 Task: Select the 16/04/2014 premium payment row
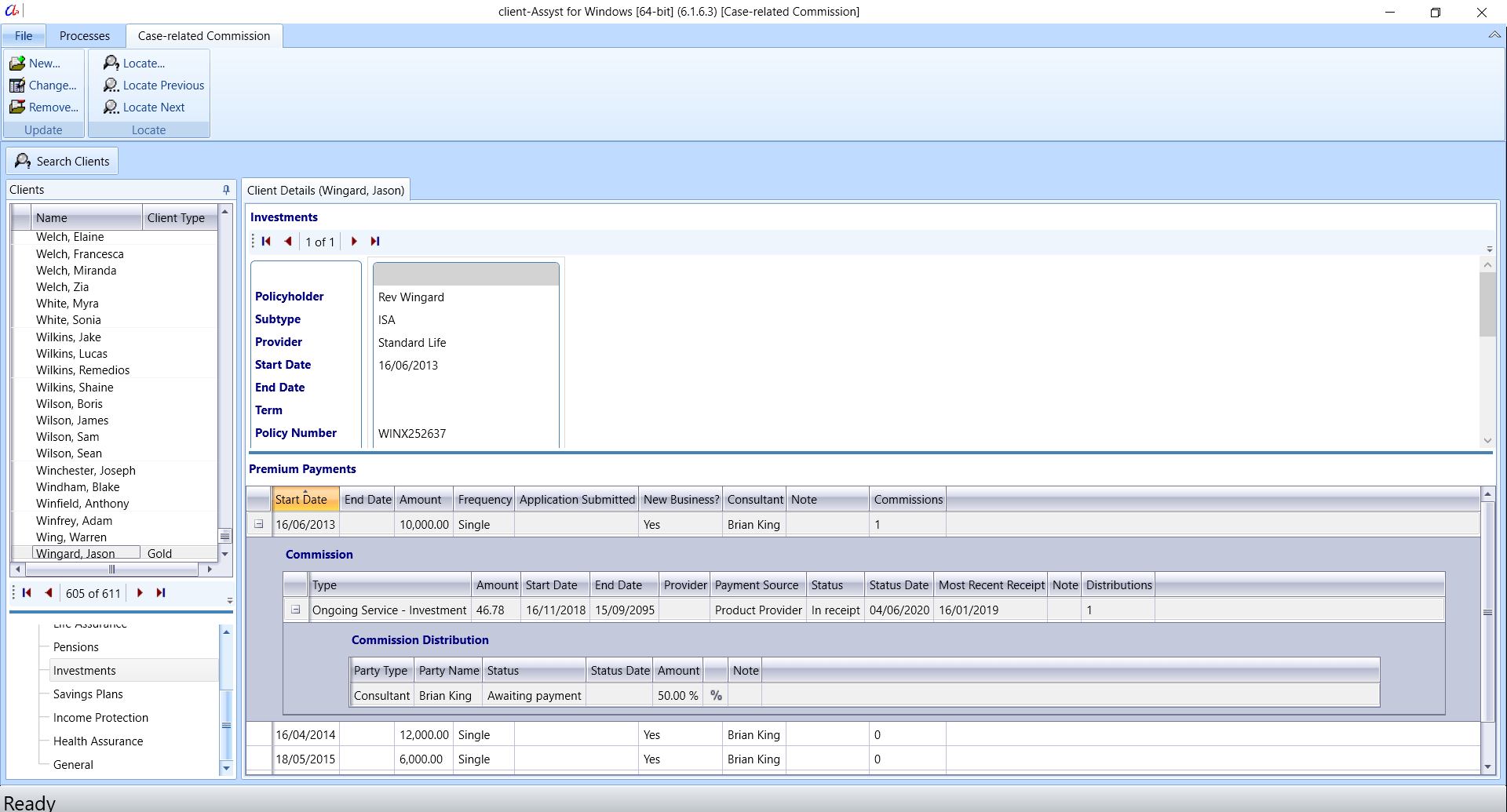[x=863, y=735]
